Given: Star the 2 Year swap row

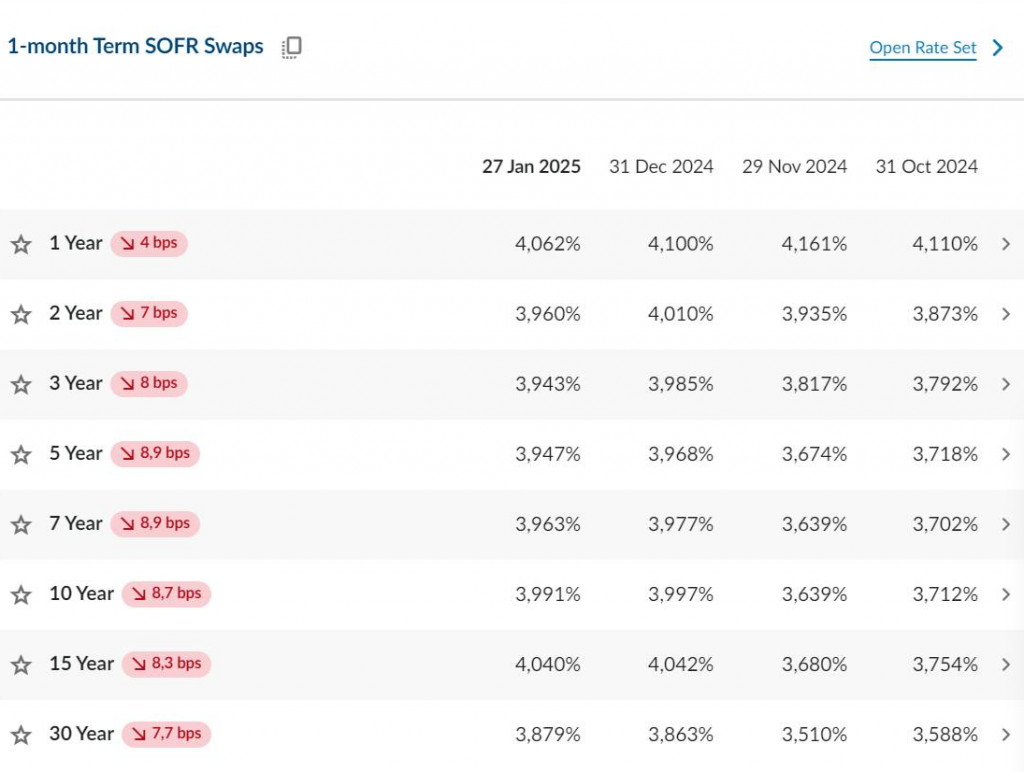Looking at the screenshot, I should [x=21, y=314].
